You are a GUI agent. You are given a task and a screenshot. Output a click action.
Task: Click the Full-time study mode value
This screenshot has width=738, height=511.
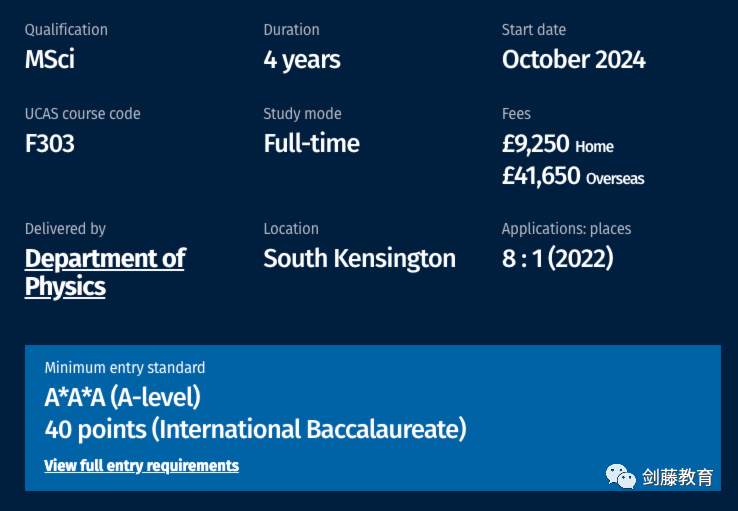(x=311, y=144)
